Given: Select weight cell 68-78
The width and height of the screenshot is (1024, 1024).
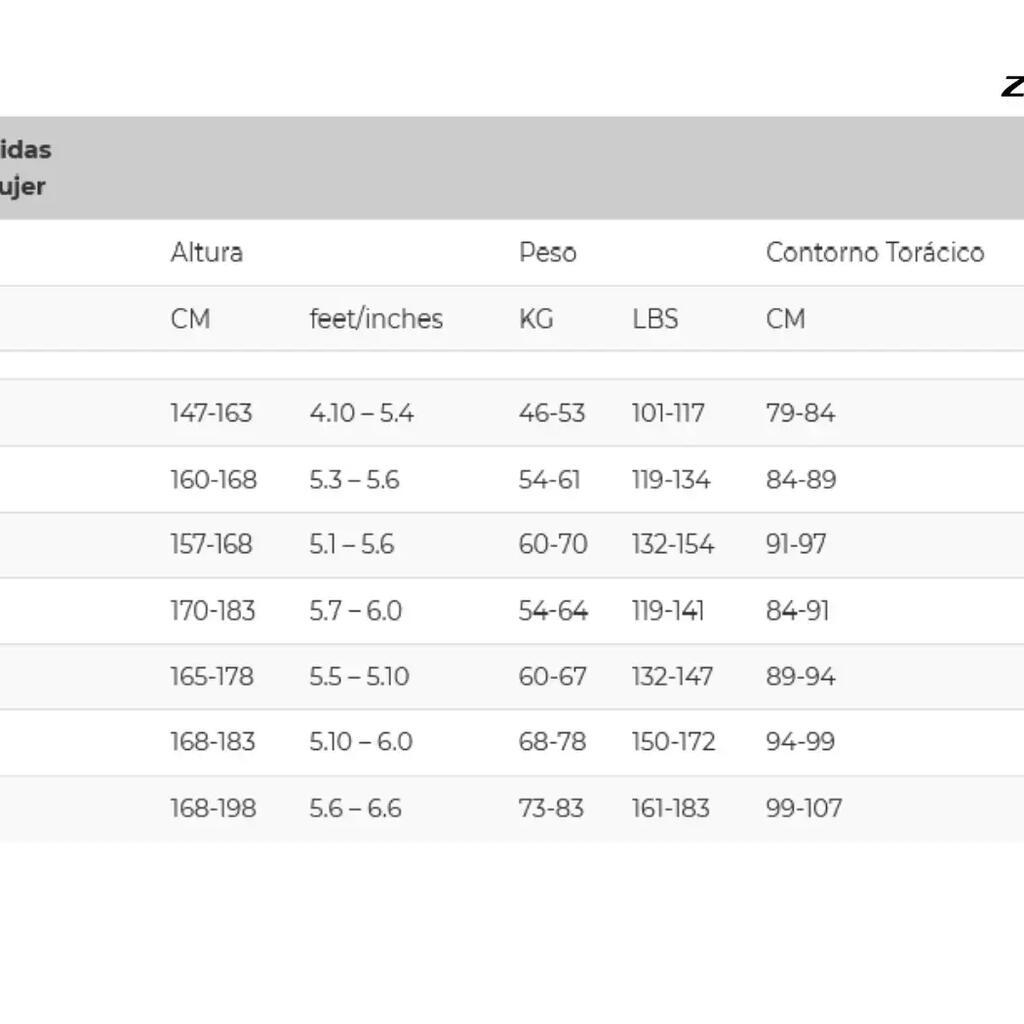Looking at the screenshot, I should pos(552,741).
